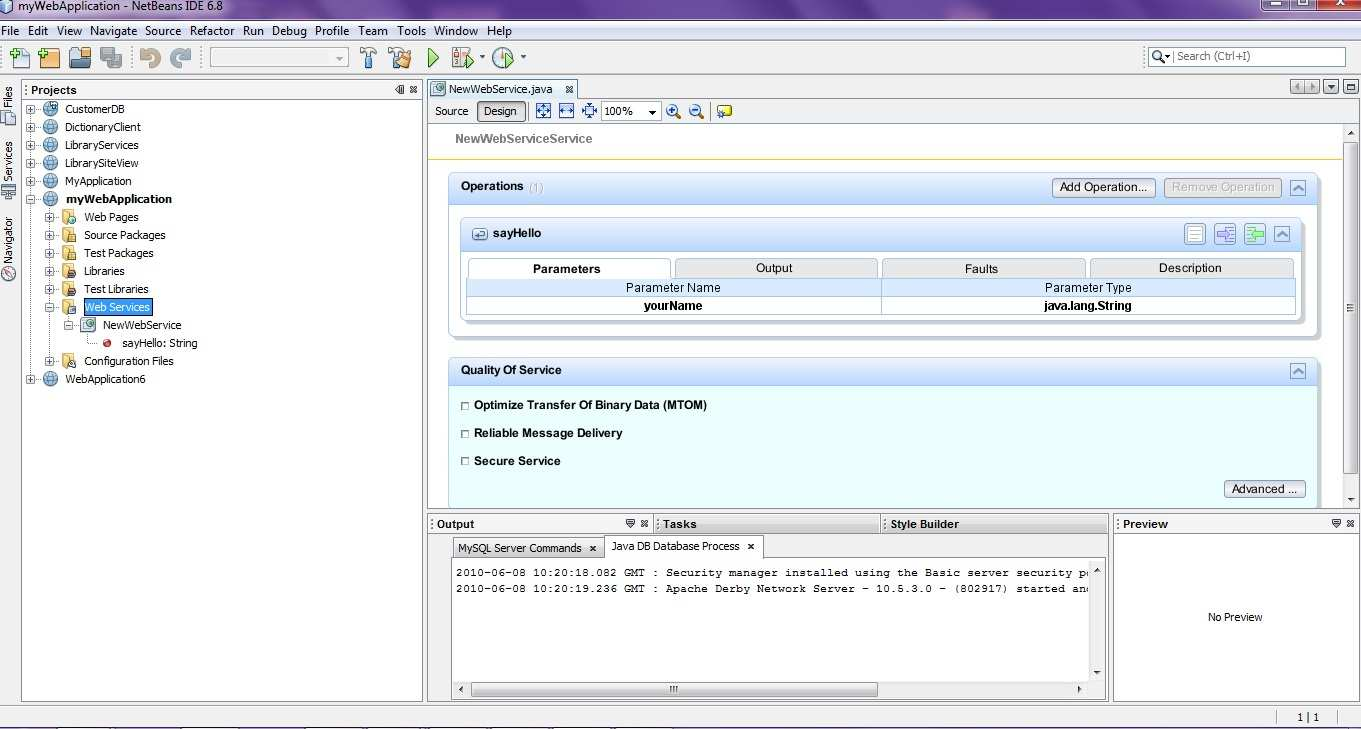Click the Open Project toolbar icon
Screen dimensions: 1361x729
click(80, 58)
